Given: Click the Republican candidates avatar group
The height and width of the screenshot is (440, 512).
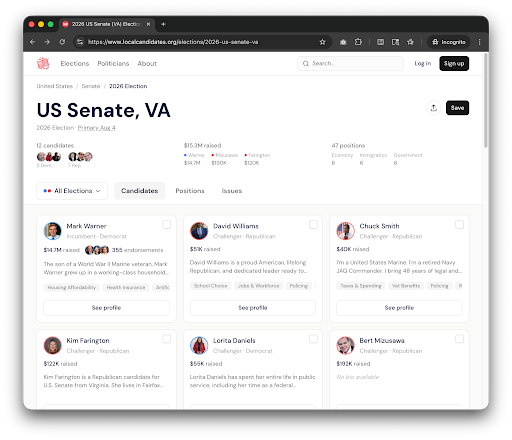Looking at the screenshot, I should point(80,157).
